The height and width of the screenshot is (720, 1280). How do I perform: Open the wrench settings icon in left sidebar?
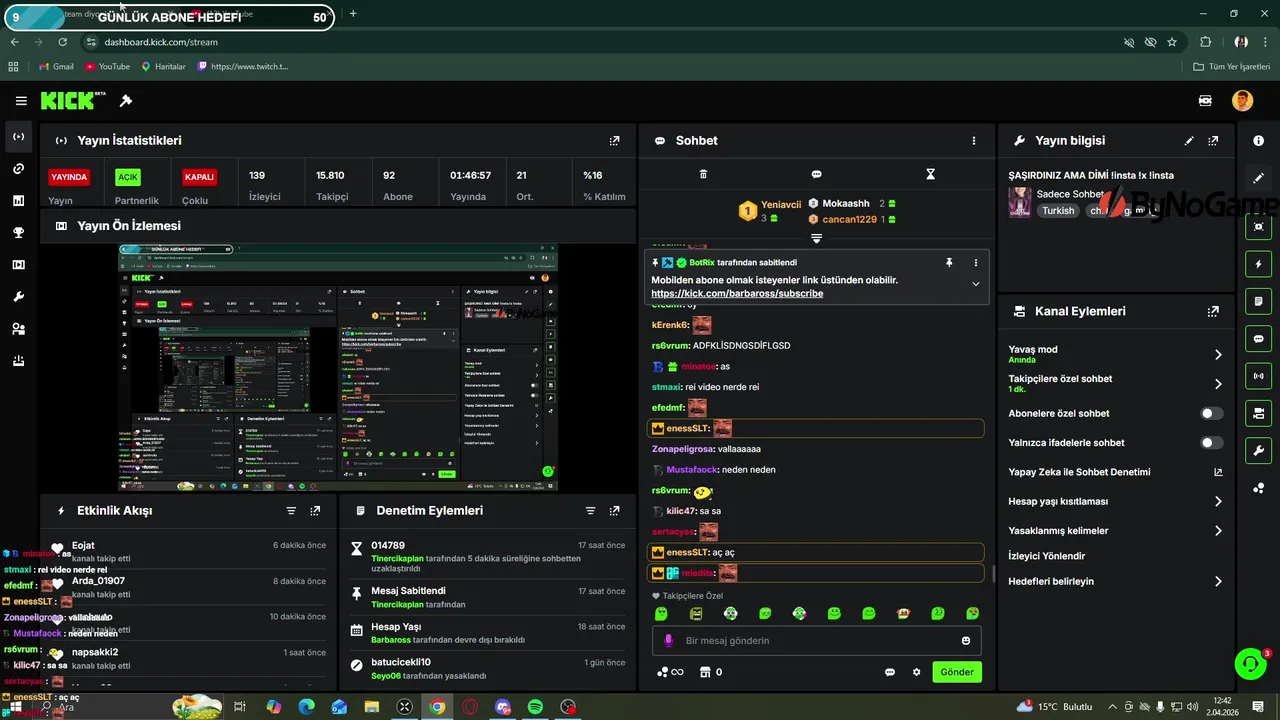point(18,297)
